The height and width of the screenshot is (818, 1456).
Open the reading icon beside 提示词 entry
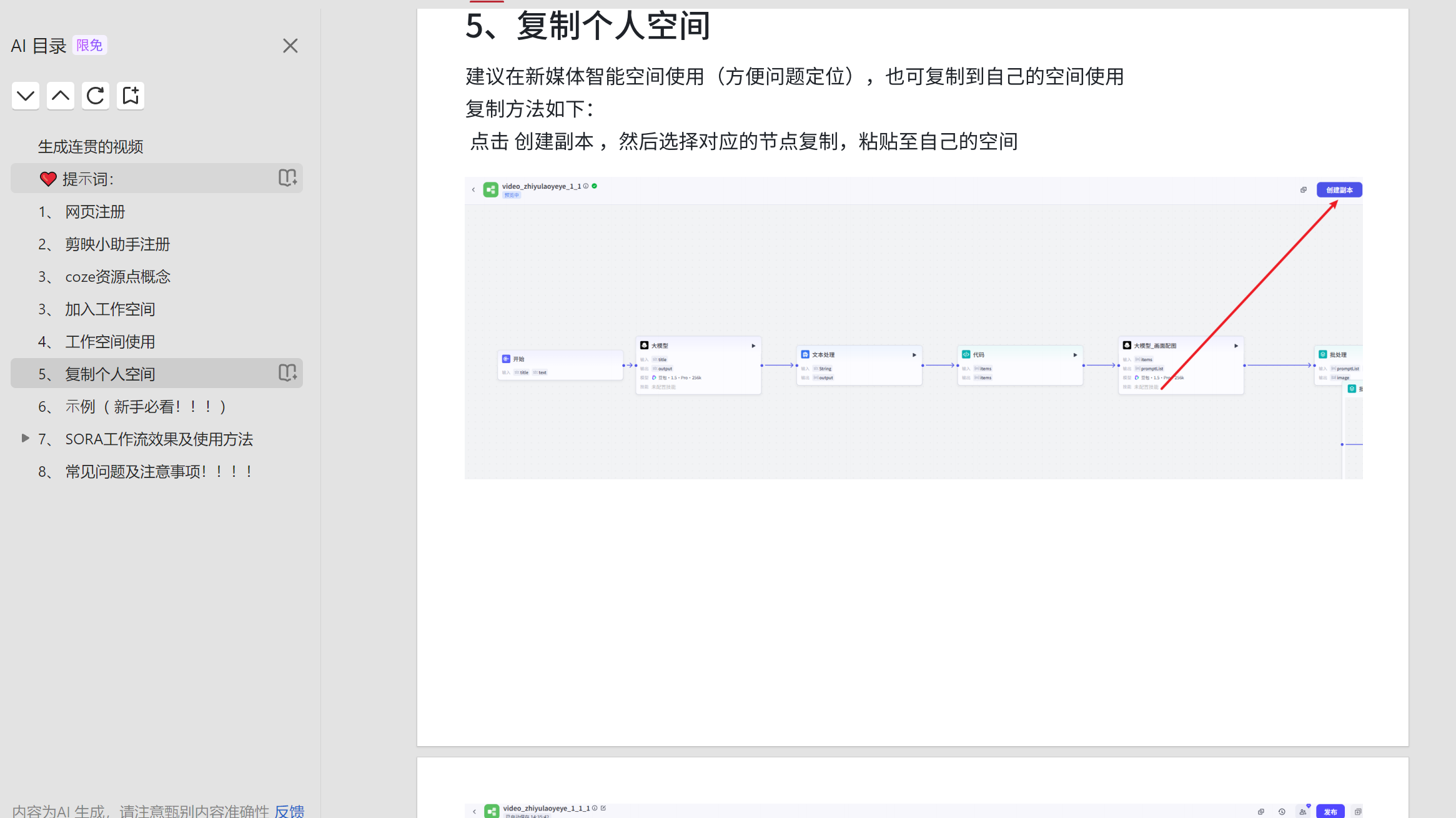coord(287,178)
